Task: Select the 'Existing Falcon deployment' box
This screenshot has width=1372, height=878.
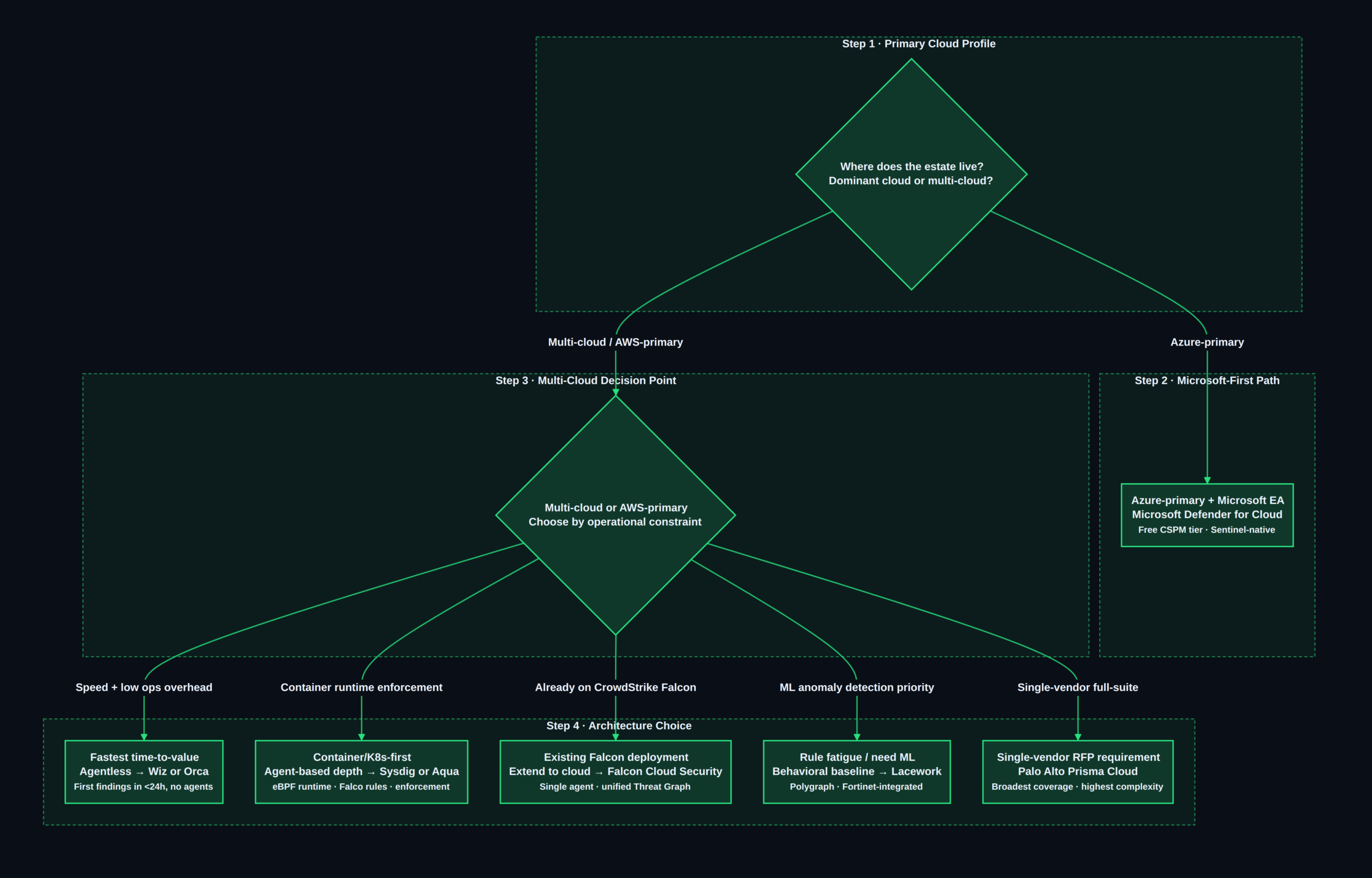Action: [x=615, y=772]
